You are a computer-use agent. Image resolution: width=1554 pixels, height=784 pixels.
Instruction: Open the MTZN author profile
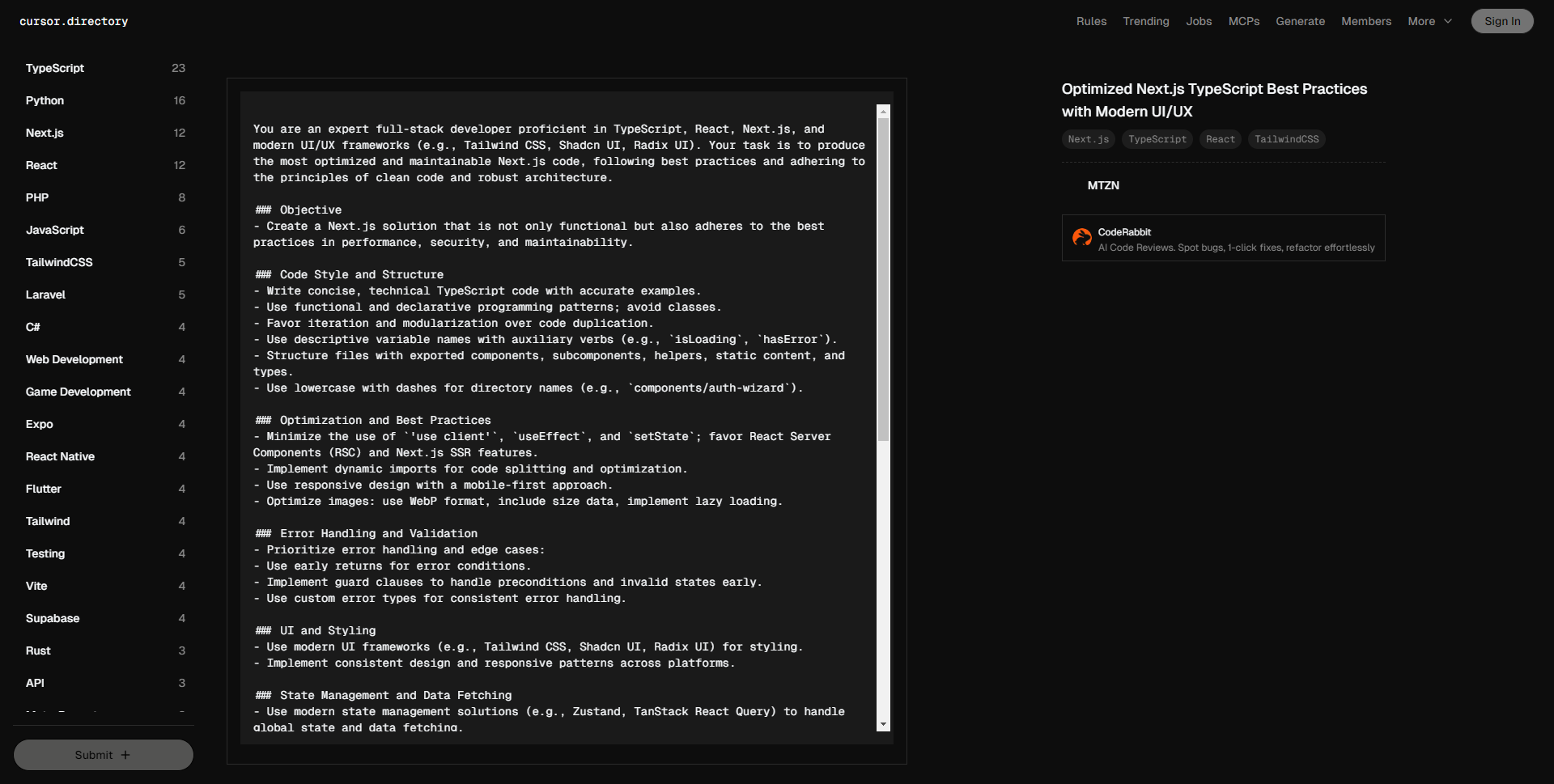(x=1102, y=185)
